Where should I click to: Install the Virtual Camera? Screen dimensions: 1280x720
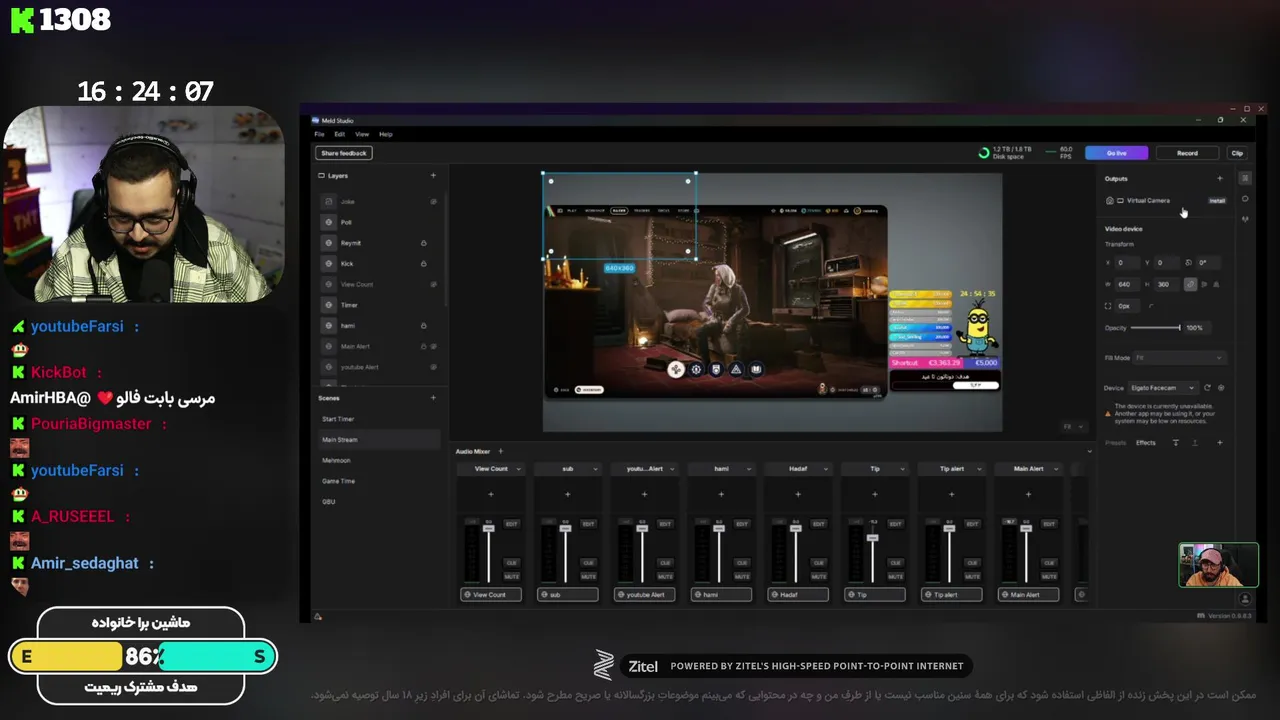pos(1217,200)
